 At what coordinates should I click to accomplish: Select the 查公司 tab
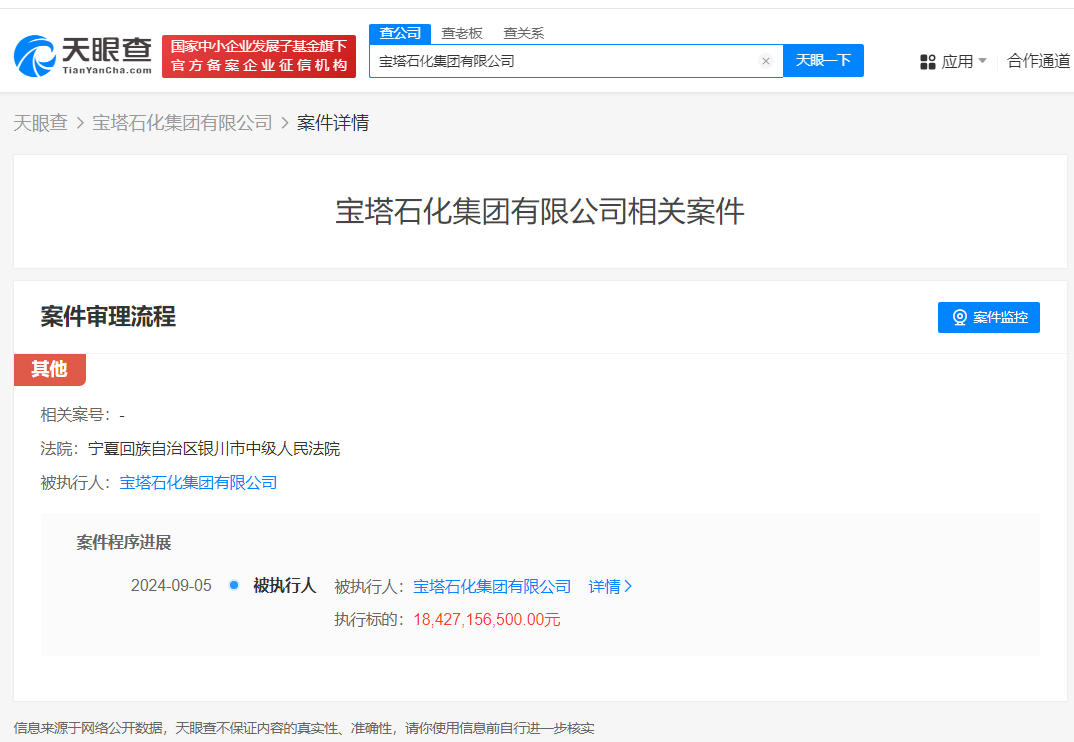[400, 33]
